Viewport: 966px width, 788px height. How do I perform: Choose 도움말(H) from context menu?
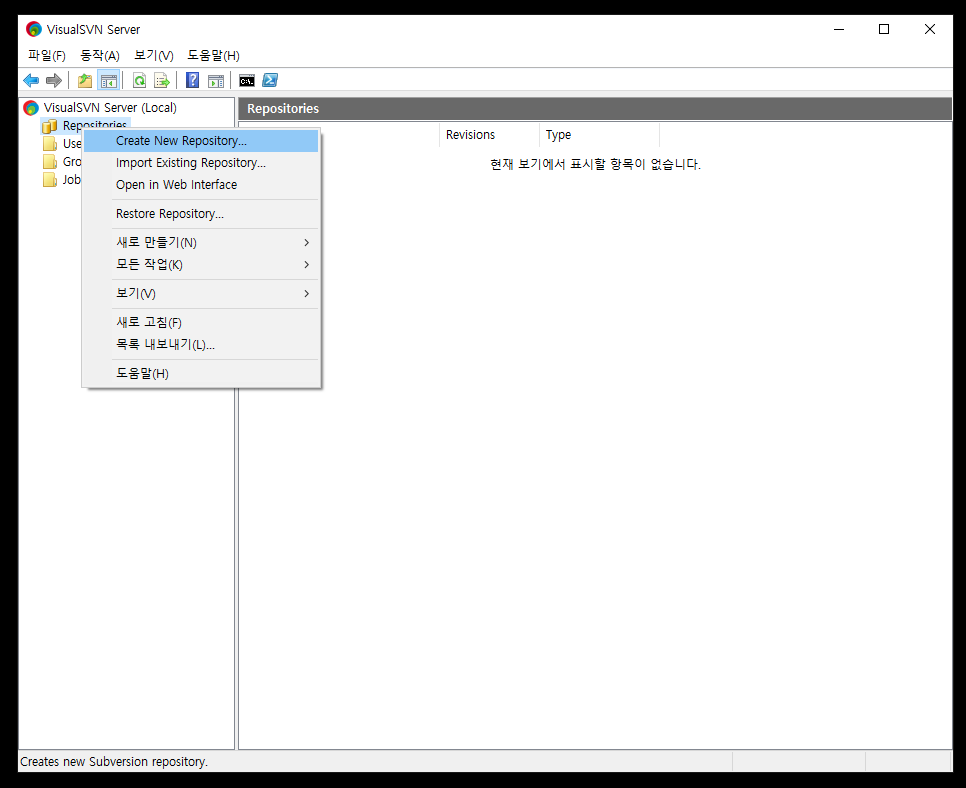tap(201, 374)
